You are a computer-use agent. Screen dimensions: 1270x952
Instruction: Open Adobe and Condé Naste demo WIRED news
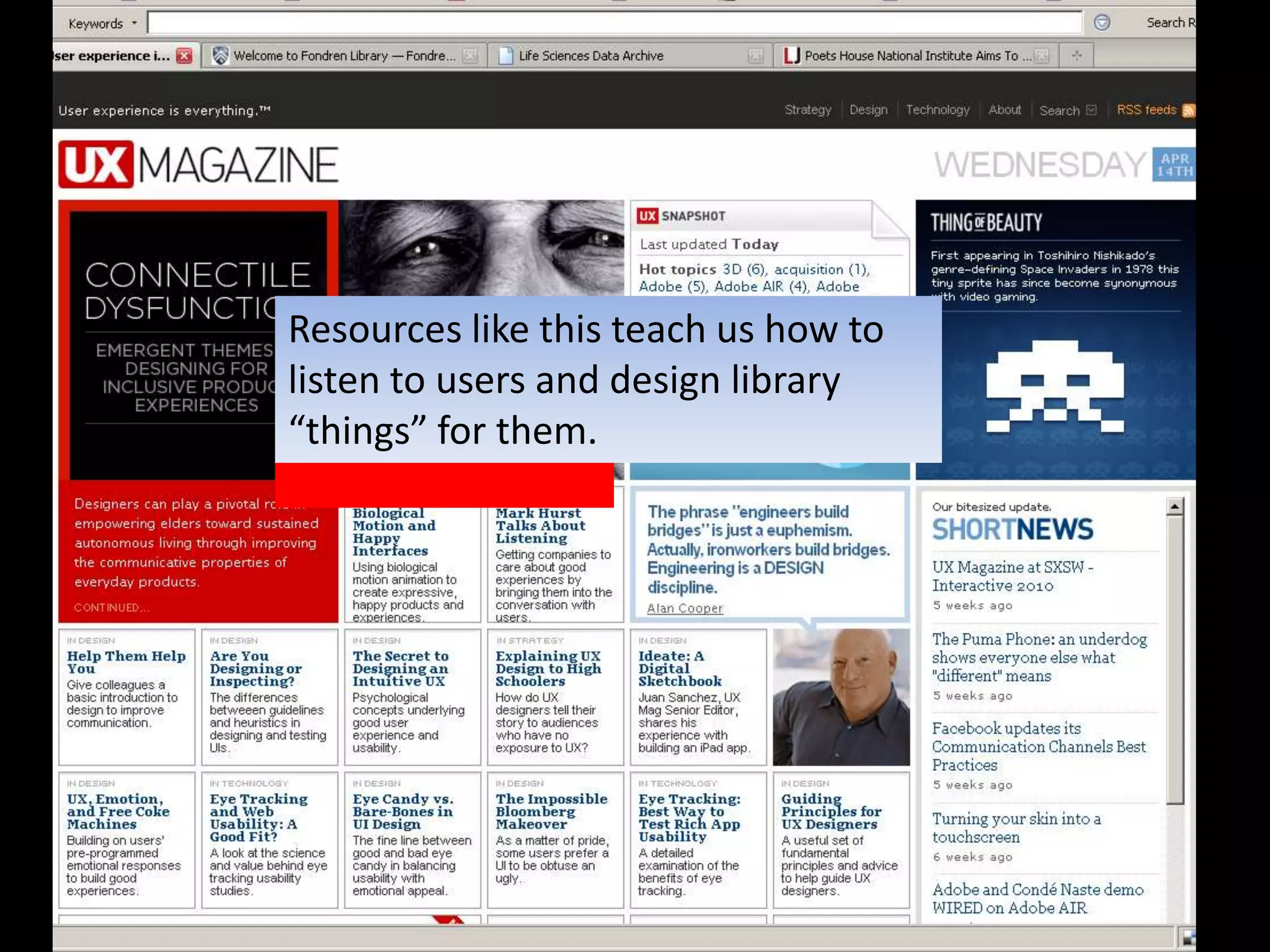coord(1037,898)
